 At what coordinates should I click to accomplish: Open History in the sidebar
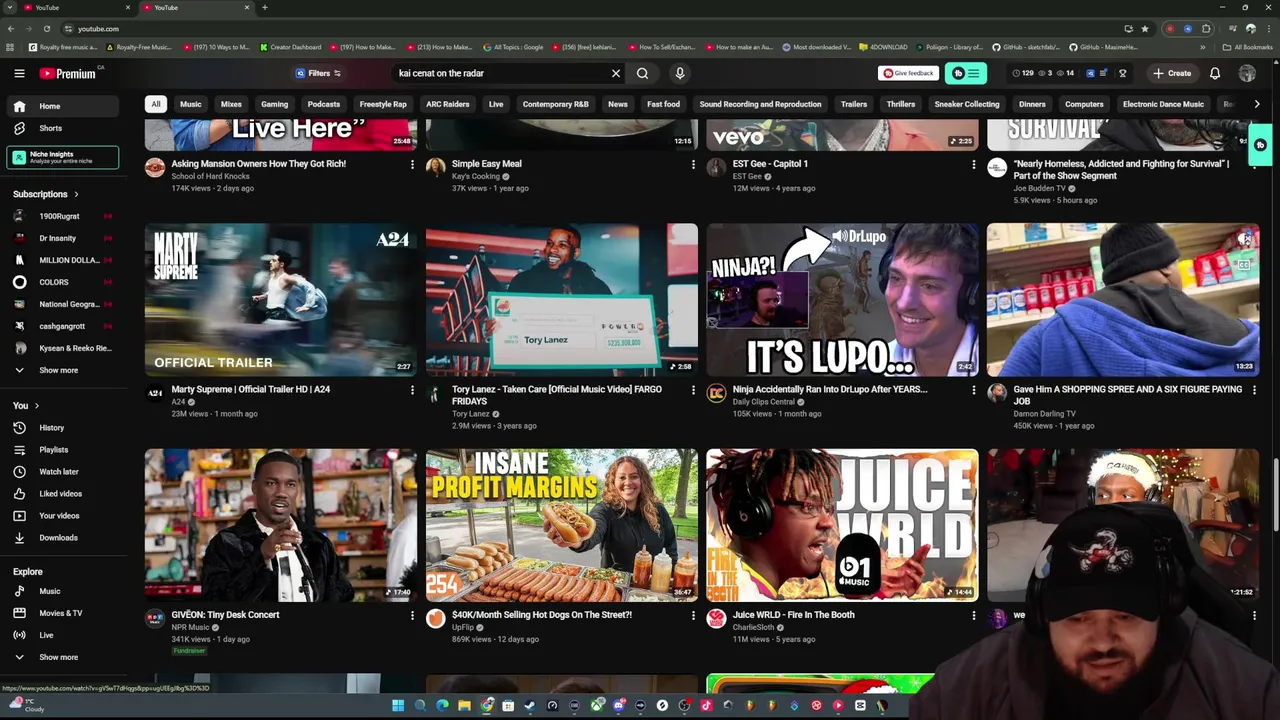pyautogui.click(x=64, y=428)
